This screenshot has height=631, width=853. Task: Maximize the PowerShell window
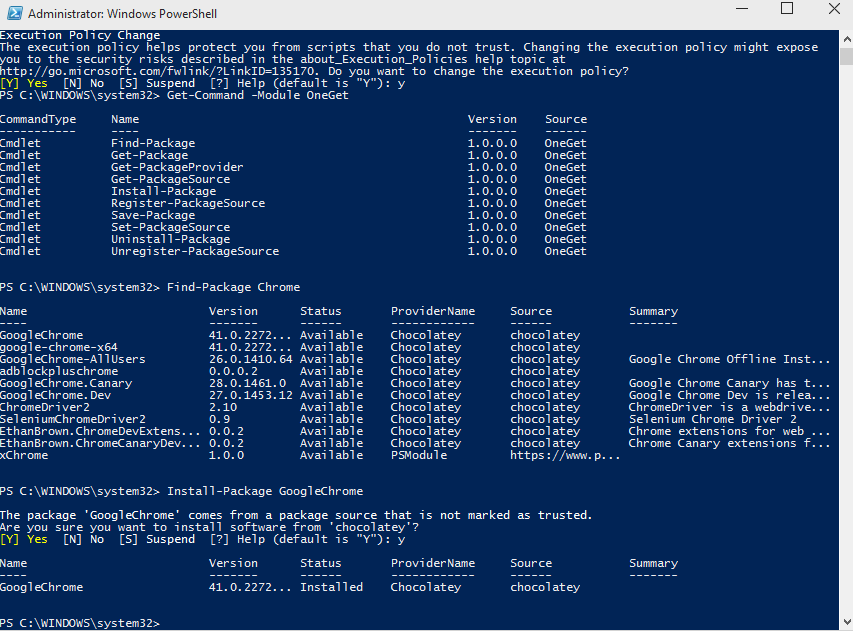click(x=787, y=9)
